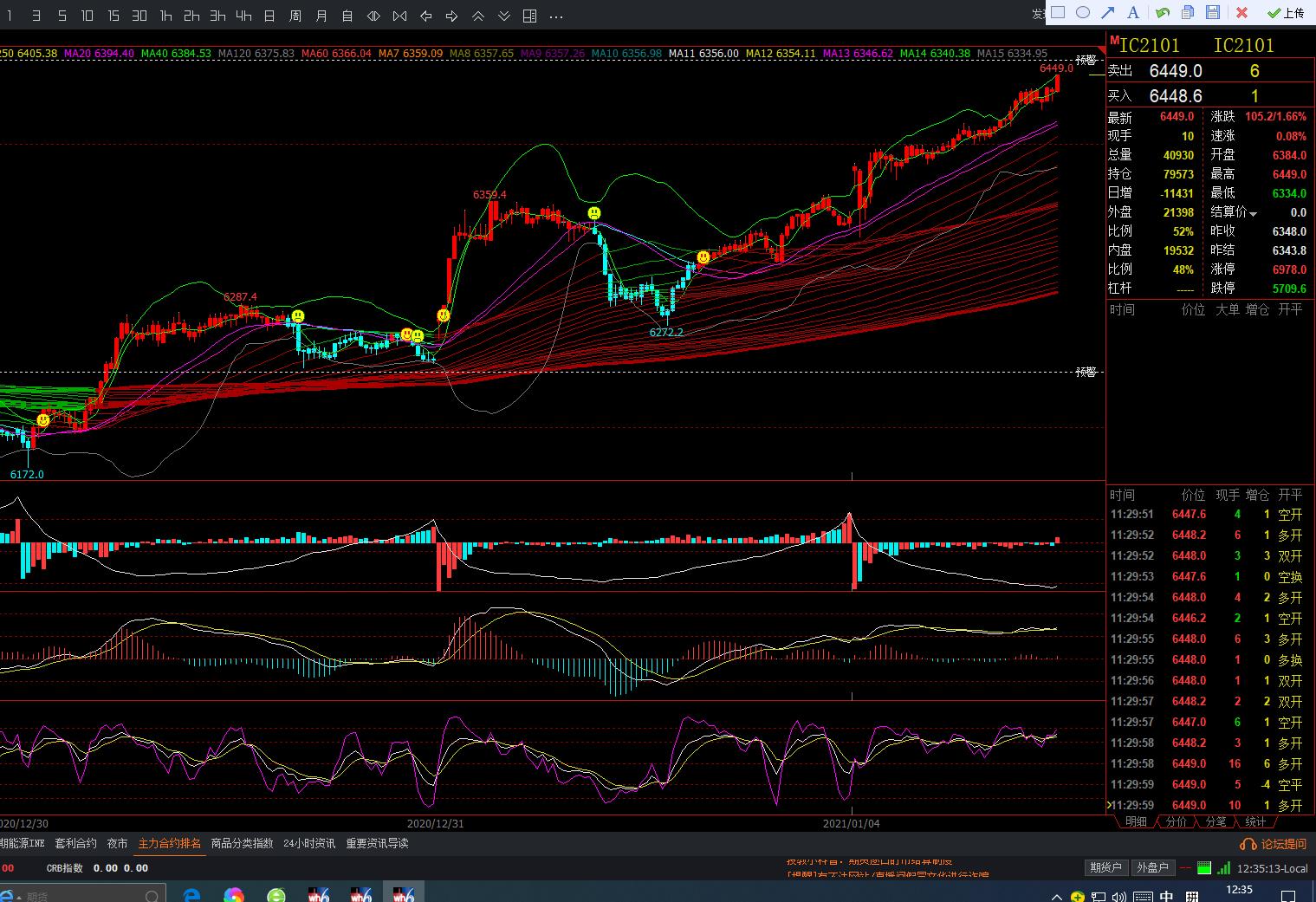Screen dimensions: 1316x902
Task: Open the 主力合约排名 tab
Action: [x=170, y=843]
